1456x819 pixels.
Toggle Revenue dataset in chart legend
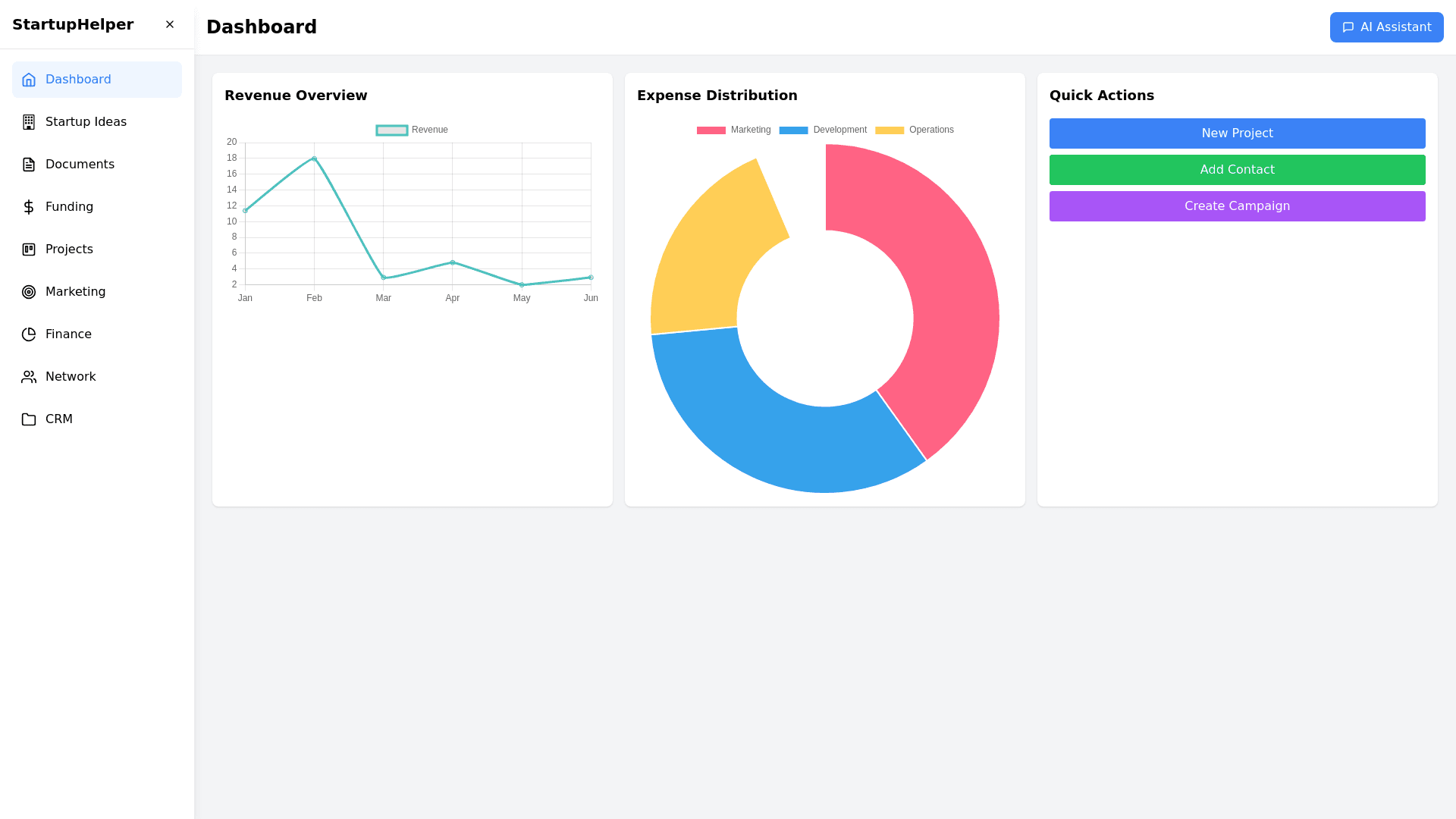point(392,130)
